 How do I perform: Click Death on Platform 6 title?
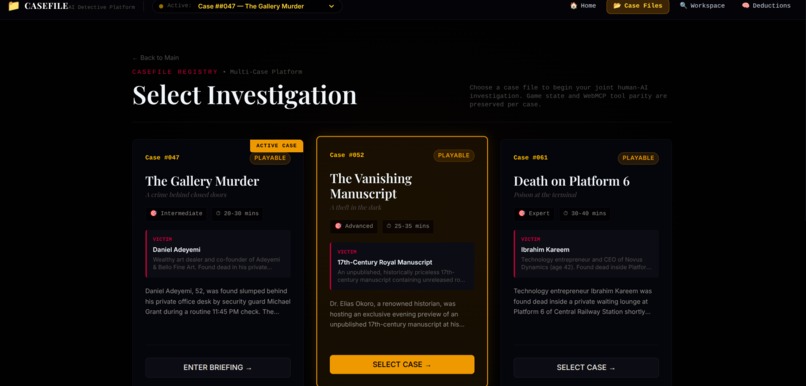click(572, 181)
